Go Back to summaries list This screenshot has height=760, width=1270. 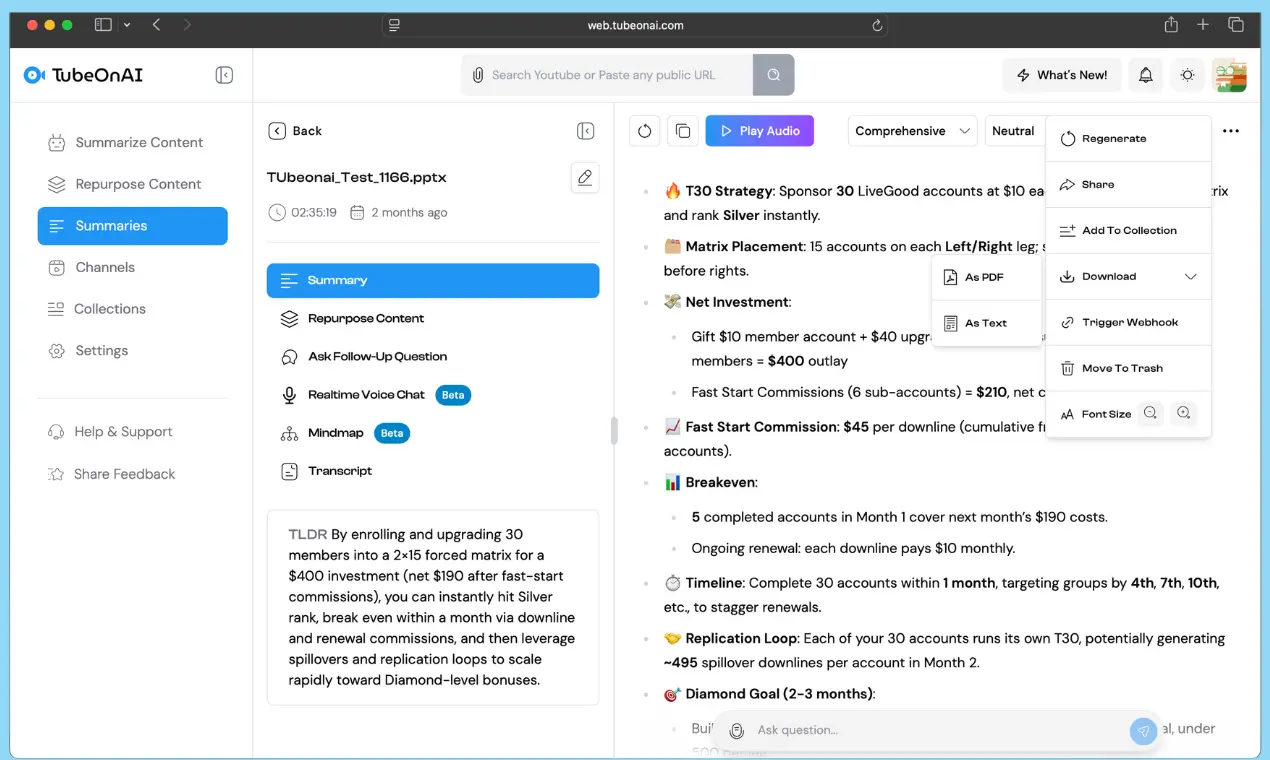[x=295, y=131]
